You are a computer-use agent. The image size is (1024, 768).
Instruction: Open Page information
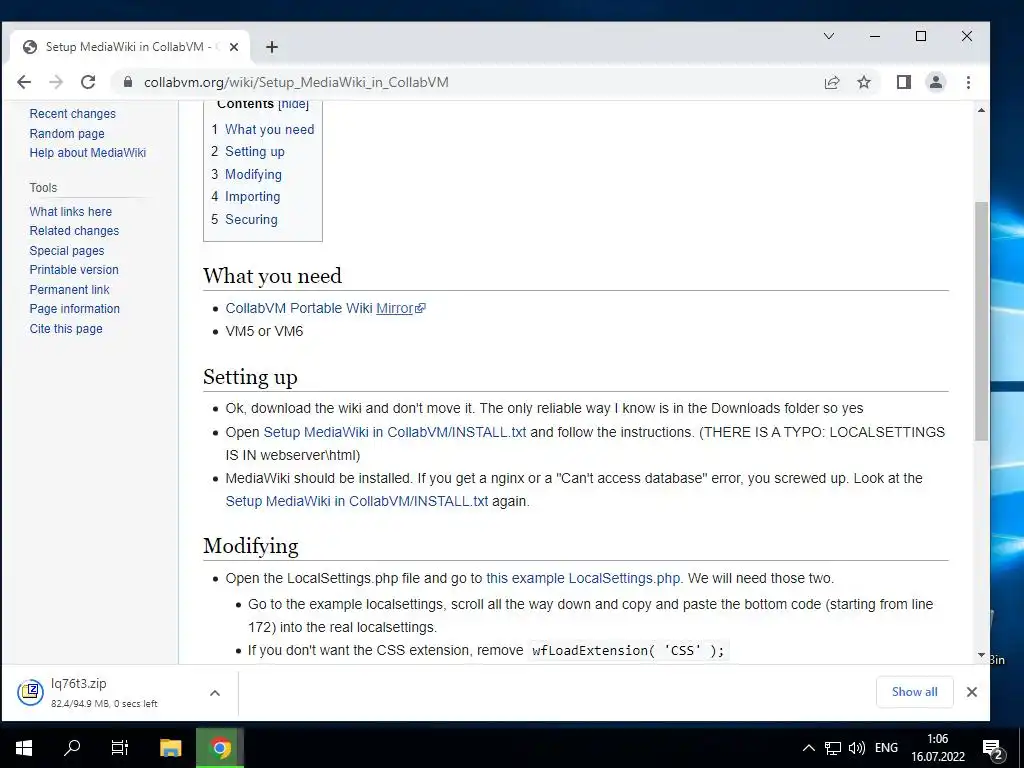74,309
